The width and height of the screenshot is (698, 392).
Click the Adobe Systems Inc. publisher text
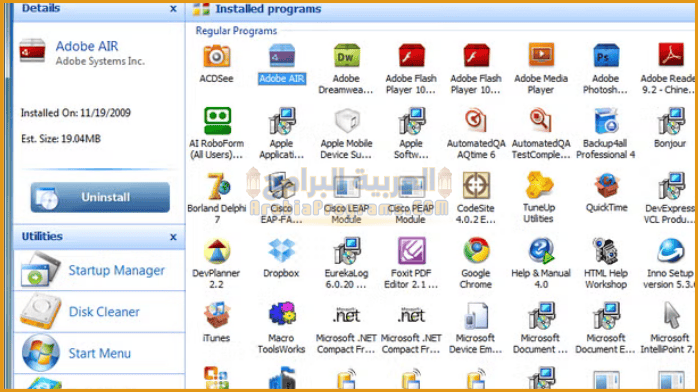(100, 61)
